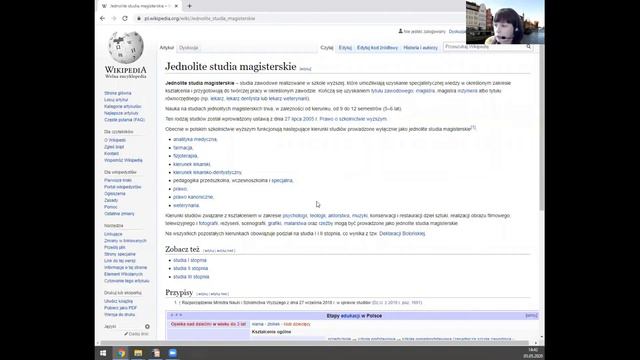Viewport: 640px width, 360px height.
Task: Open Częste pytania (FAQ) link
Action: (124, 120)
